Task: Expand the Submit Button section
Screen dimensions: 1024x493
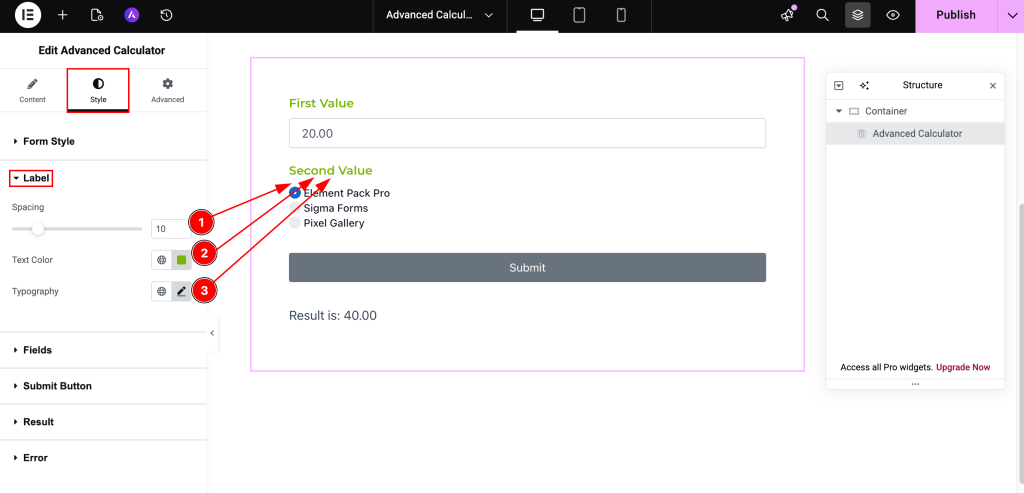Action: [57, 386]
